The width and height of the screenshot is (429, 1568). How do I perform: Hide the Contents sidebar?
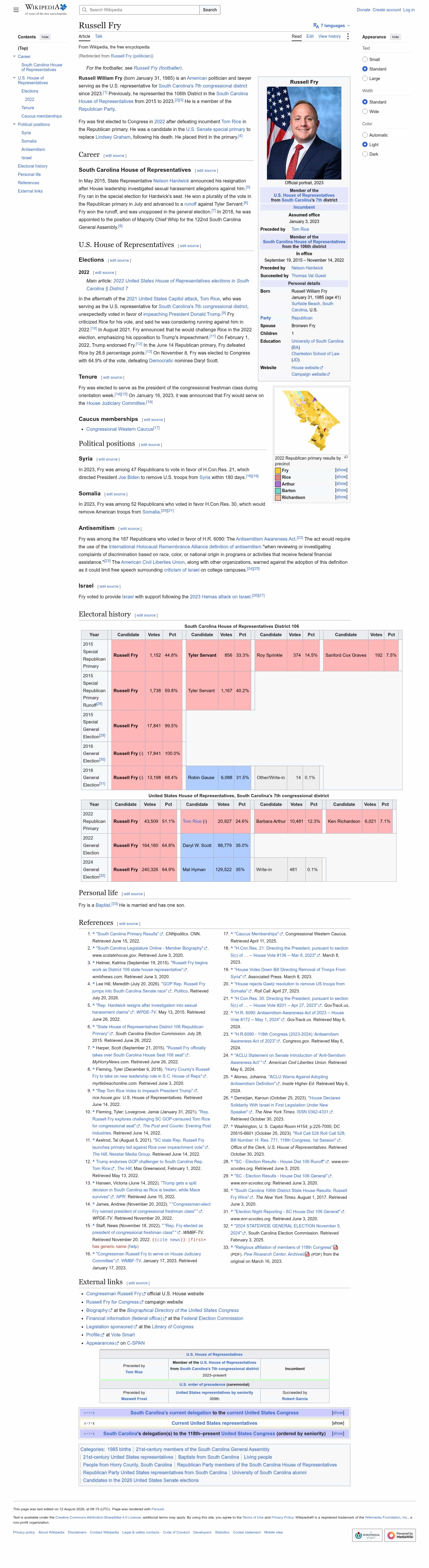tap(45, 37)
